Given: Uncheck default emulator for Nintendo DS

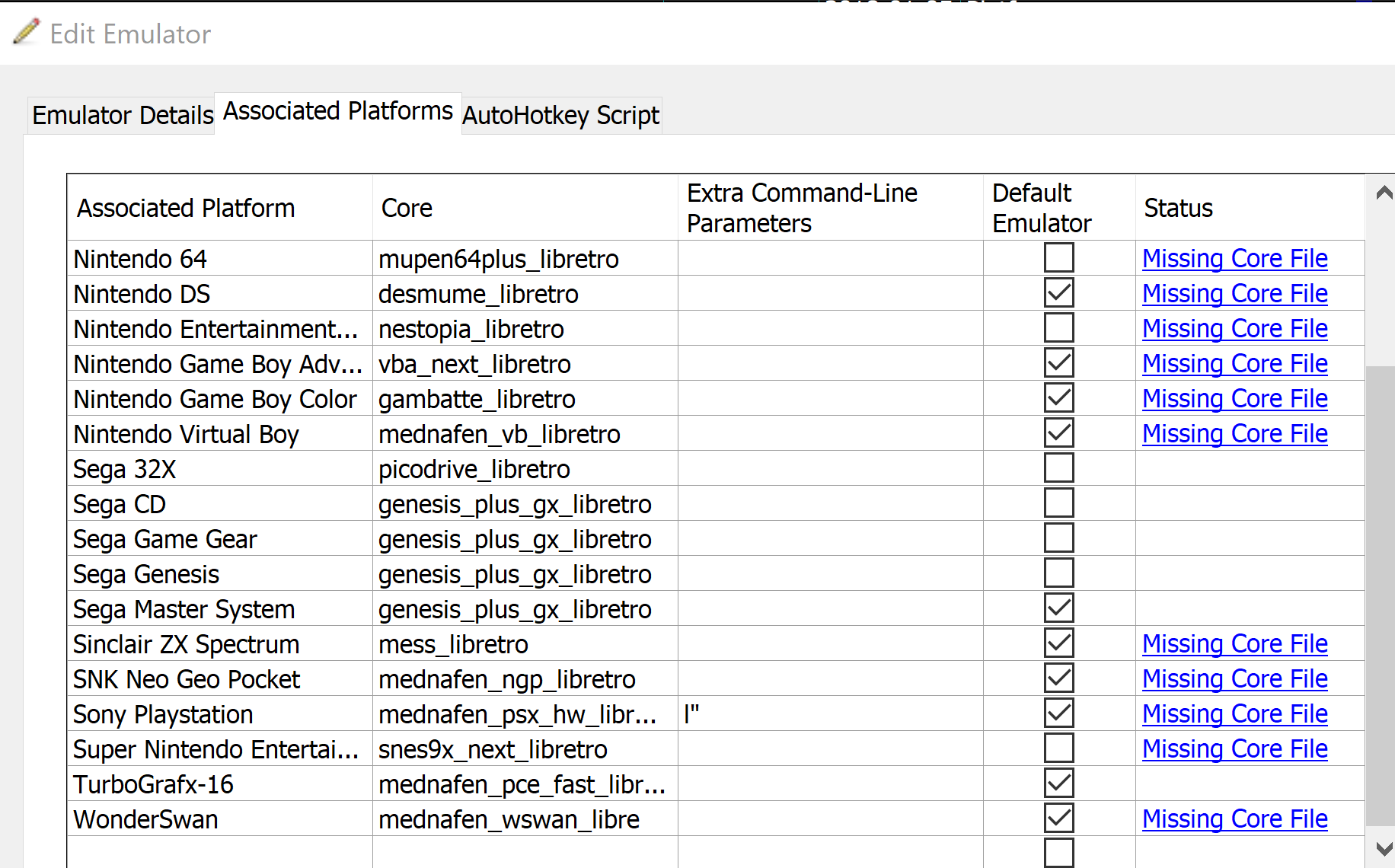Looking at the screenshot, I should tap(1058, 293).
